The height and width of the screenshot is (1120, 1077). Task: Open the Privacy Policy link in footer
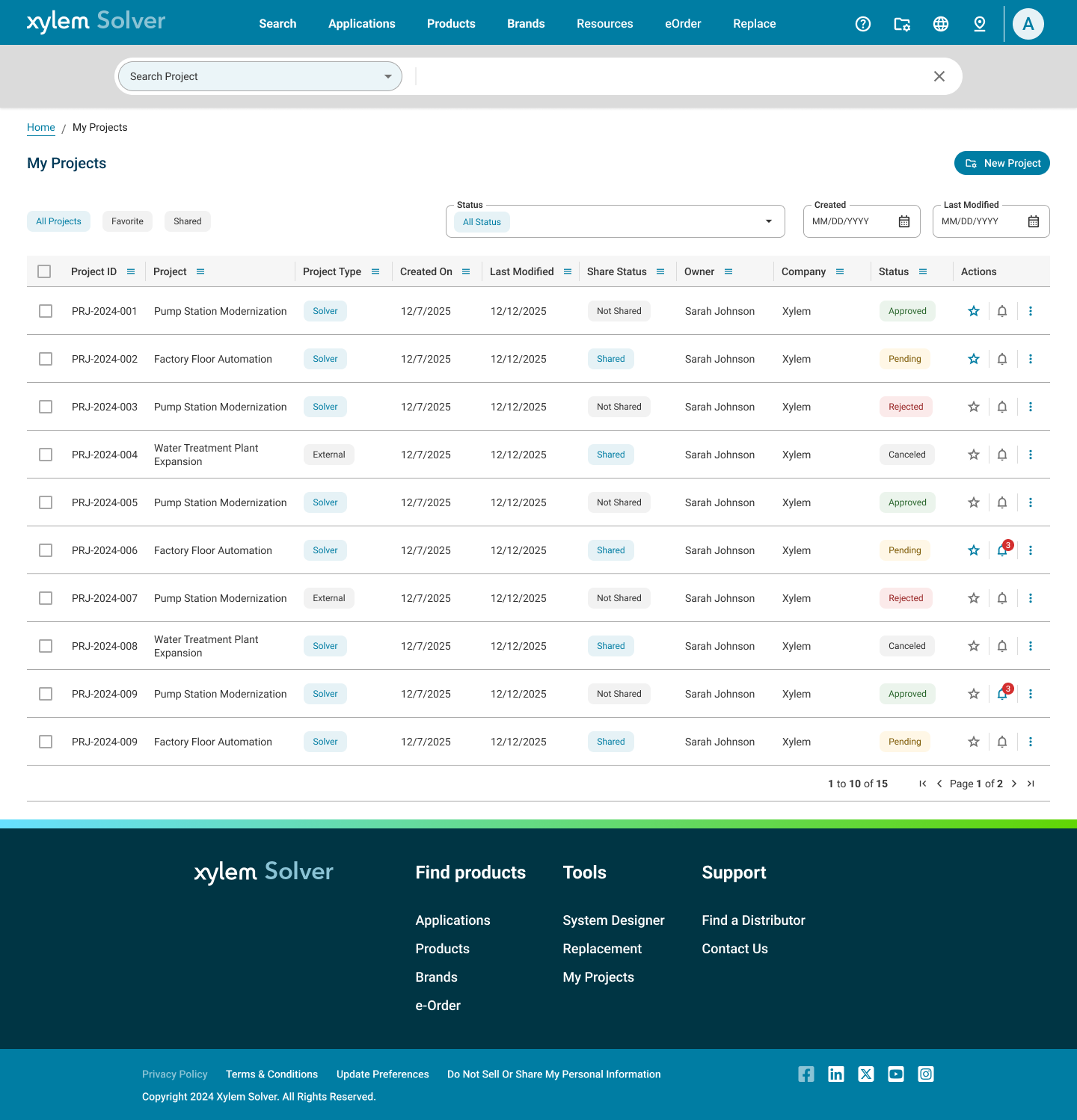[174, 1074]
